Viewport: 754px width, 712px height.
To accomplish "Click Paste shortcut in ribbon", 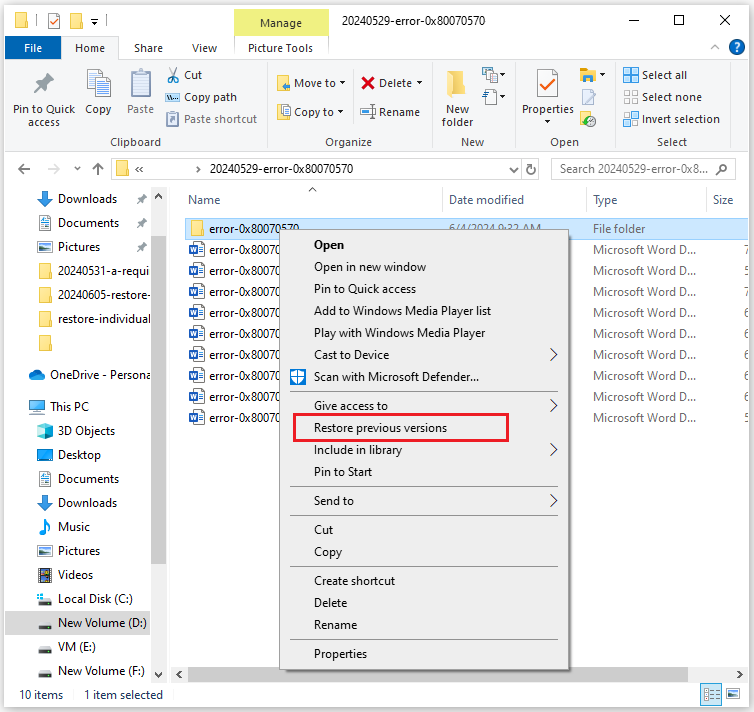I will point(212,119).
